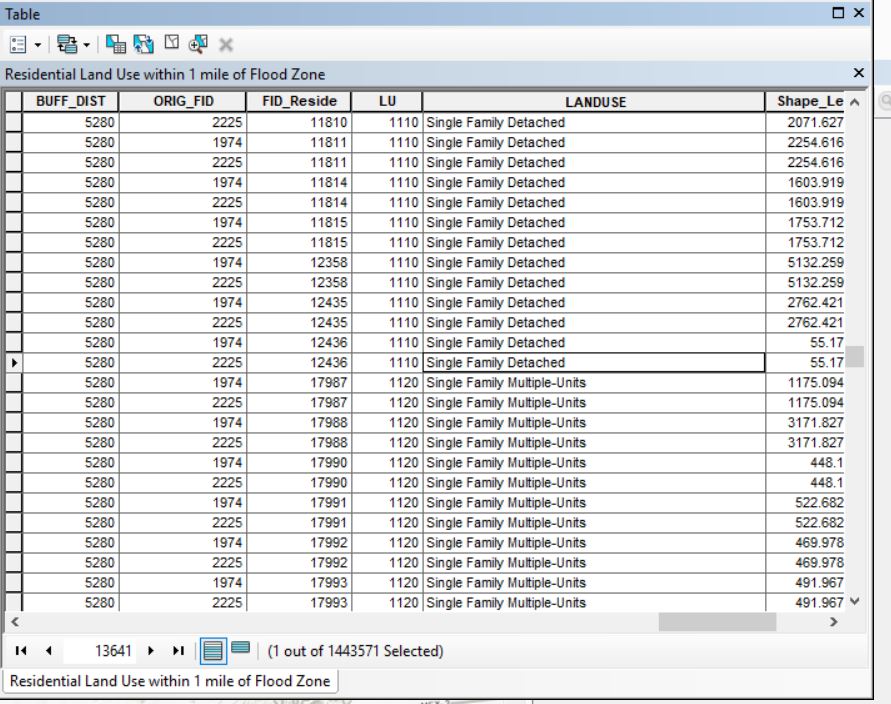Open the Related Tables icon
The width and height of the screenshot is (891, 704).
[67, 44]
